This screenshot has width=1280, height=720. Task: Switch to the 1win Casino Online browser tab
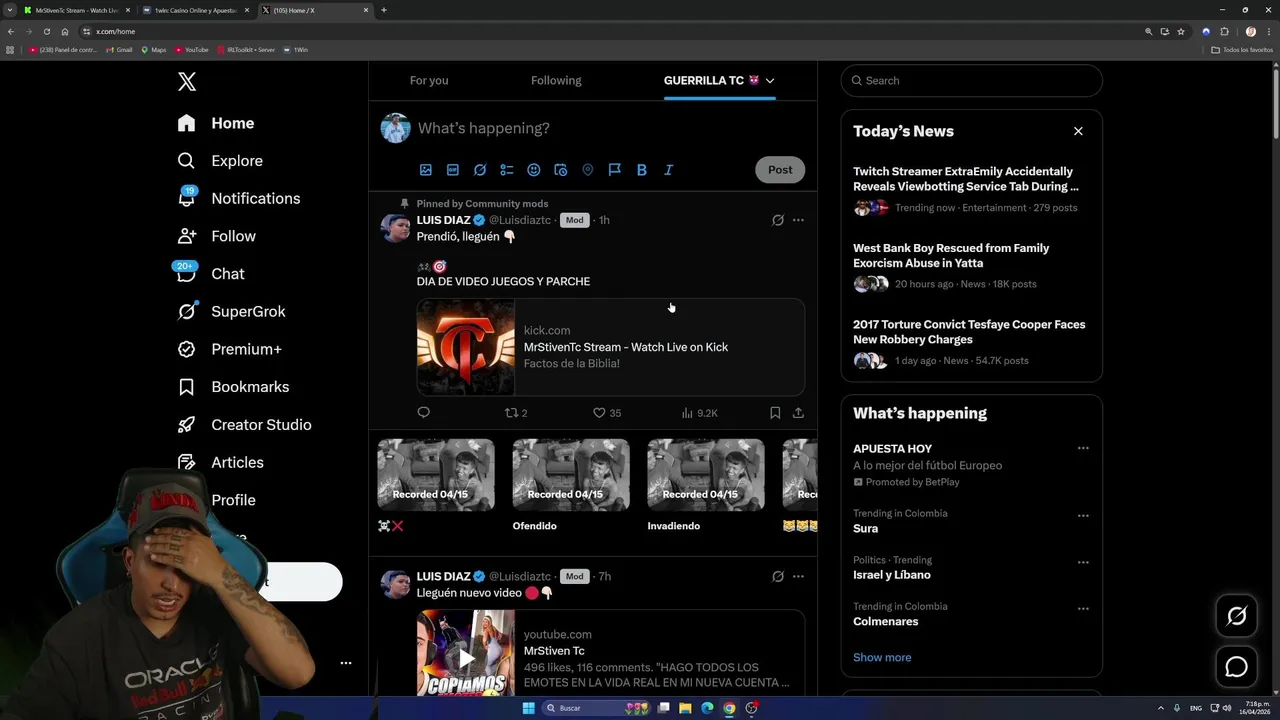tap(196, 10)
